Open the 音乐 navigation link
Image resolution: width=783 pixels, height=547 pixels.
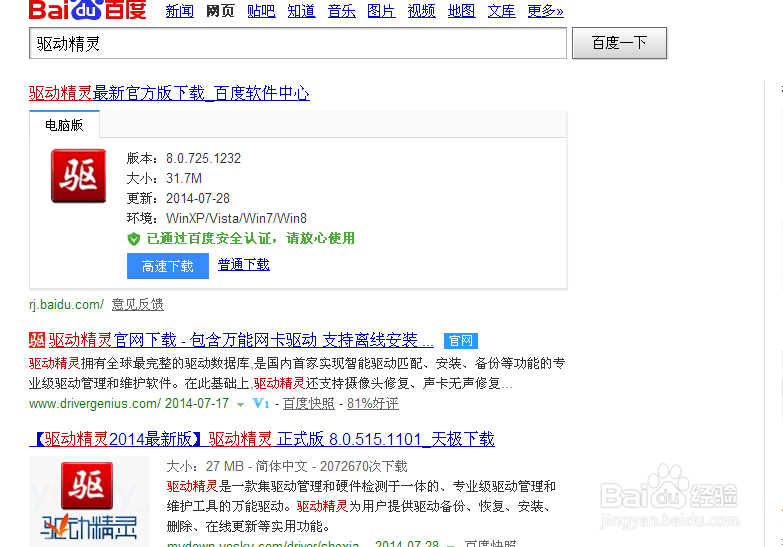pos(342,10)
